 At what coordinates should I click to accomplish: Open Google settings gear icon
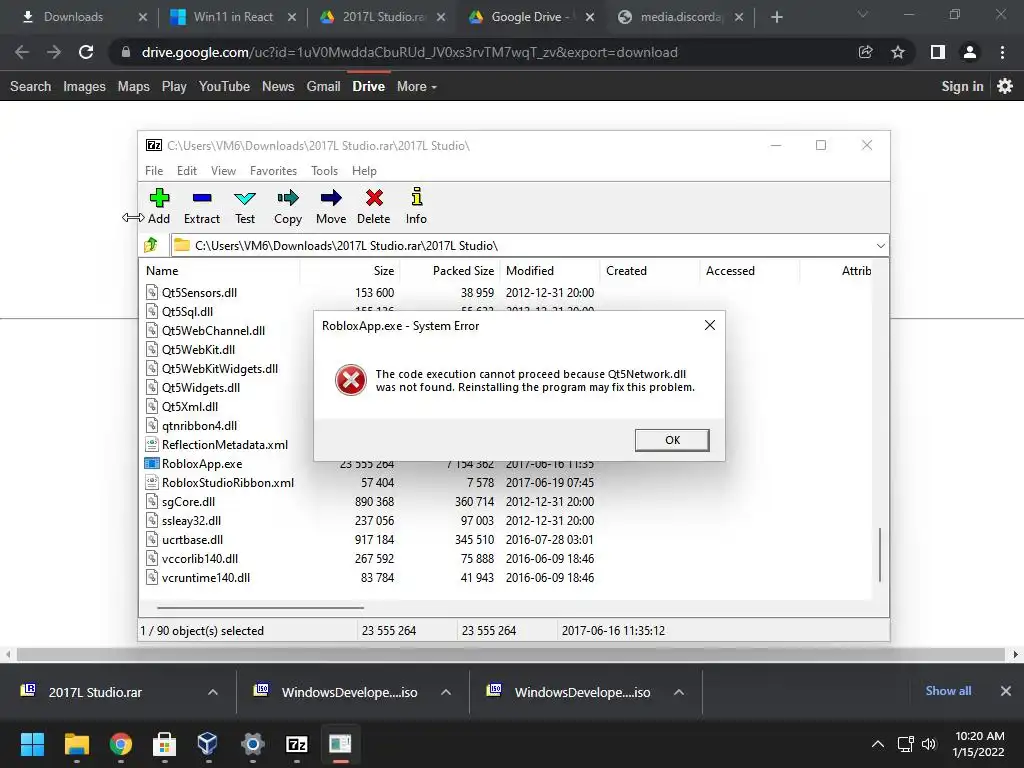point(1005,86)
